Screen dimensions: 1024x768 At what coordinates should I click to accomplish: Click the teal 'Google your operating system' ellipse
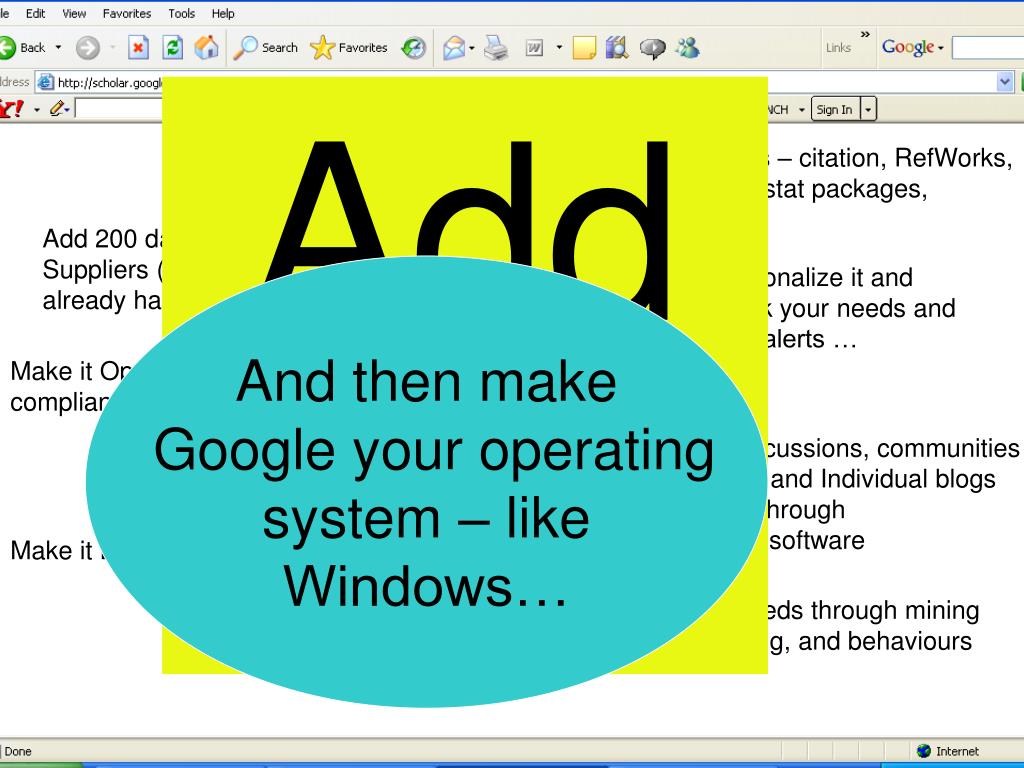click(426, 482)
